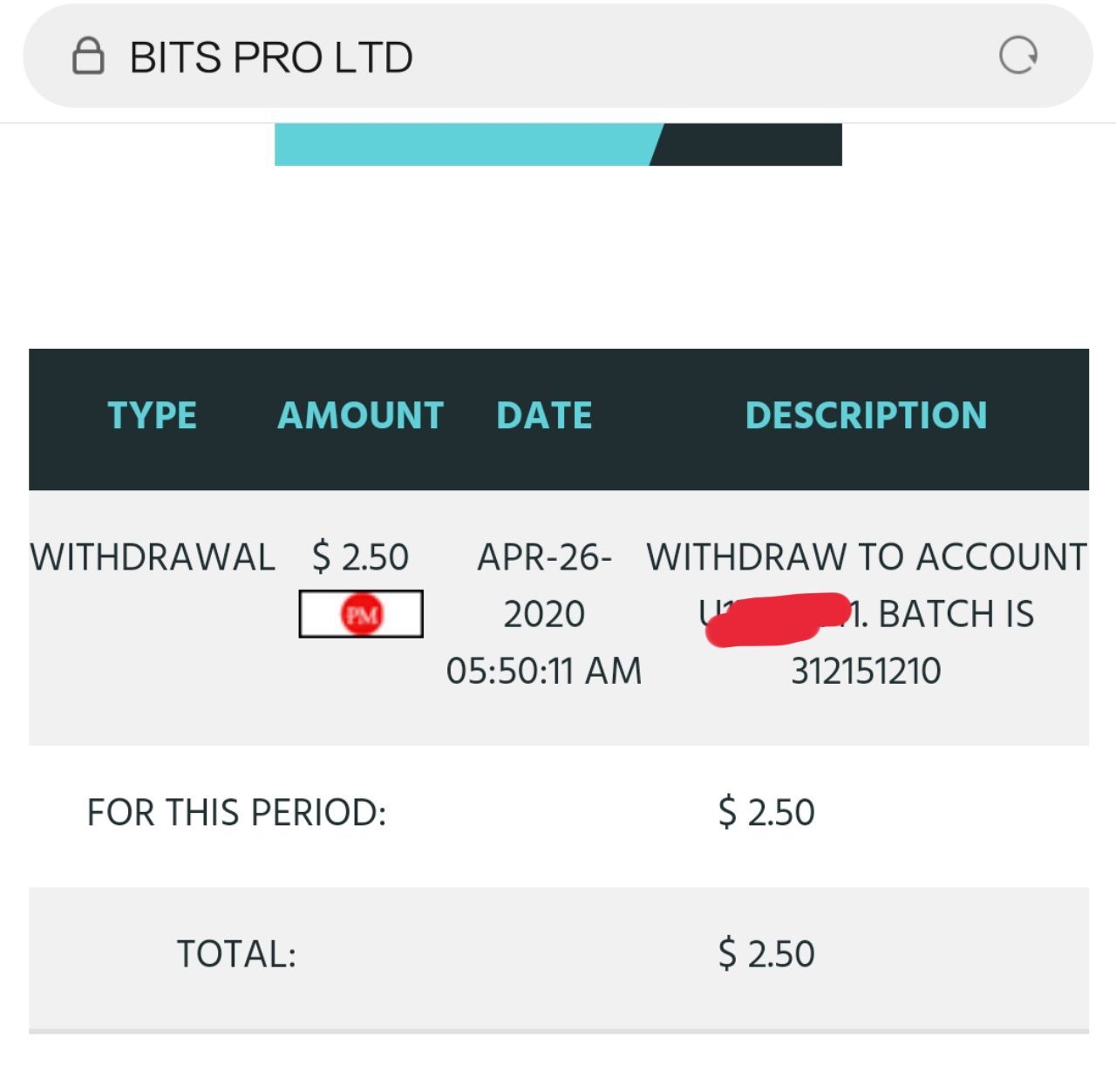The width and height of the screenshot is (1116, 1092).
Task: Click the AMOUNT column header
Action: click(360, 415)
